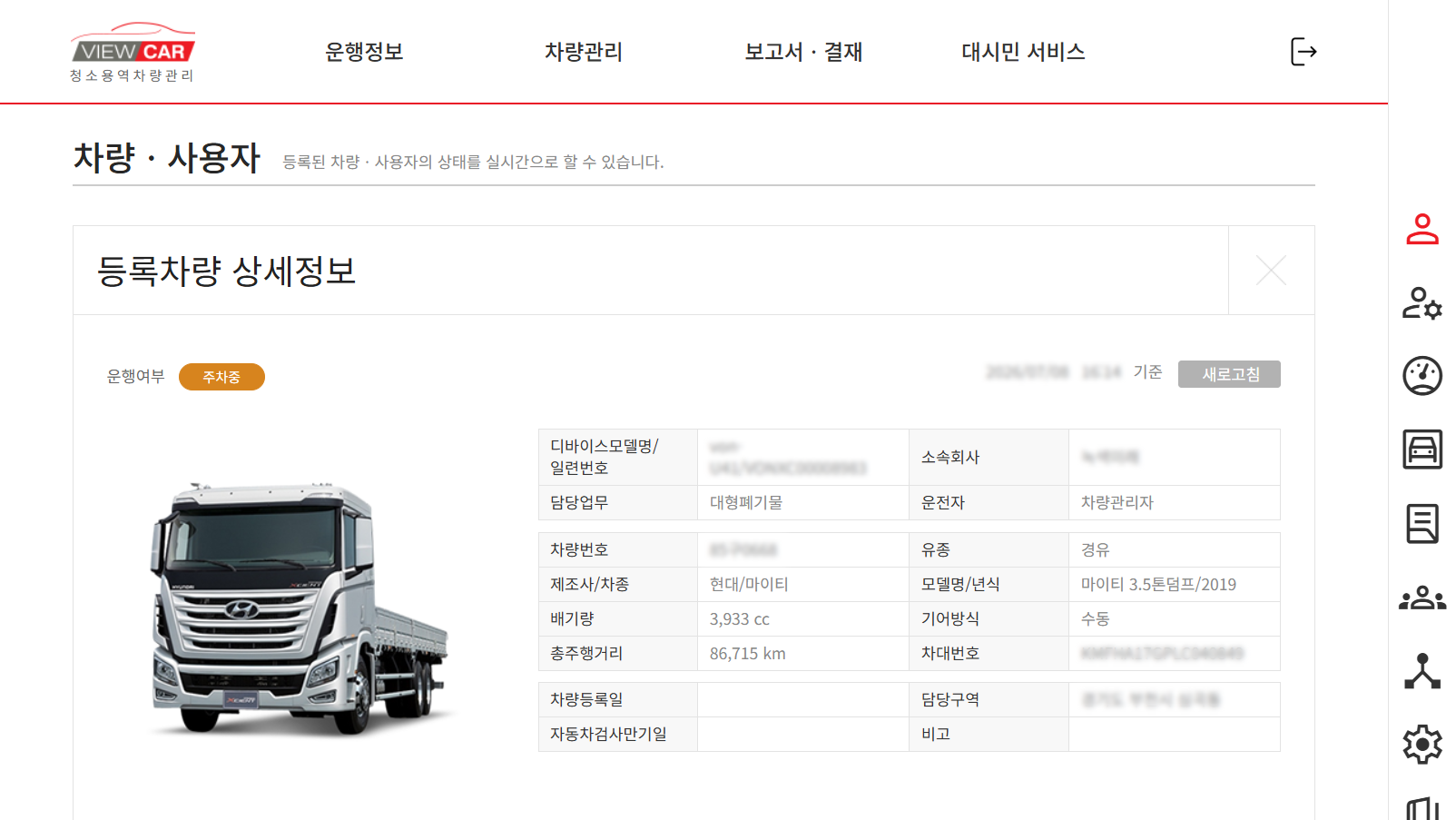Click the VIEW CAR logo

133,52
